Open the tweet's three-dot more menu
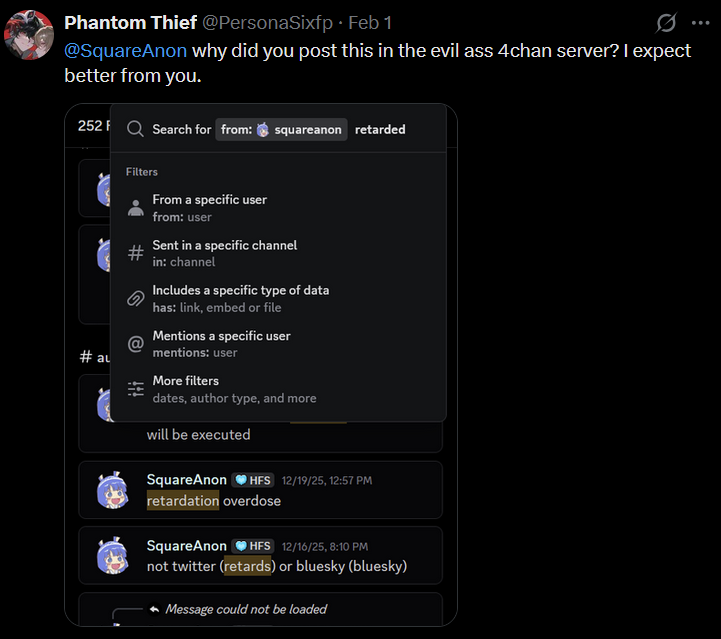This screenshot has width=721, height=639. coord(700,22)
